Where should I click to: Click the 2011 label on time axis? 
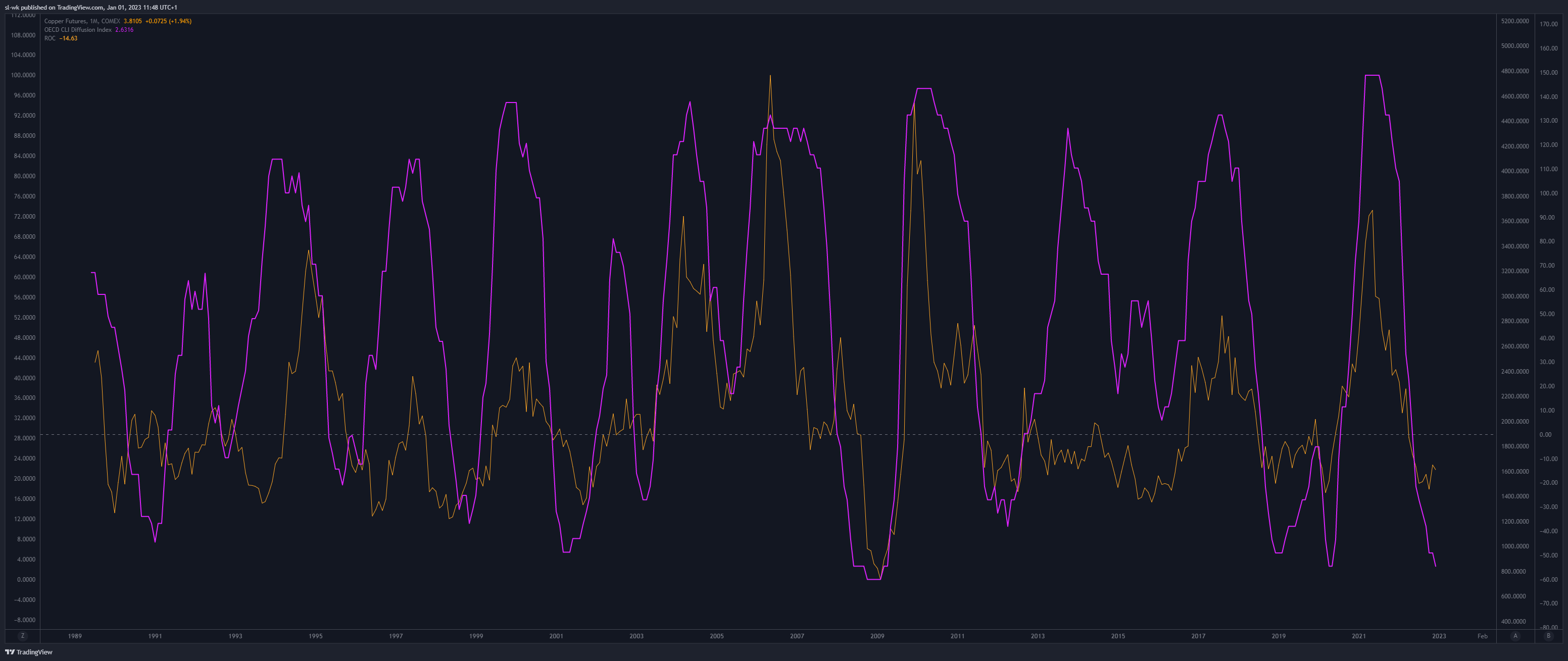pos(957,636)
